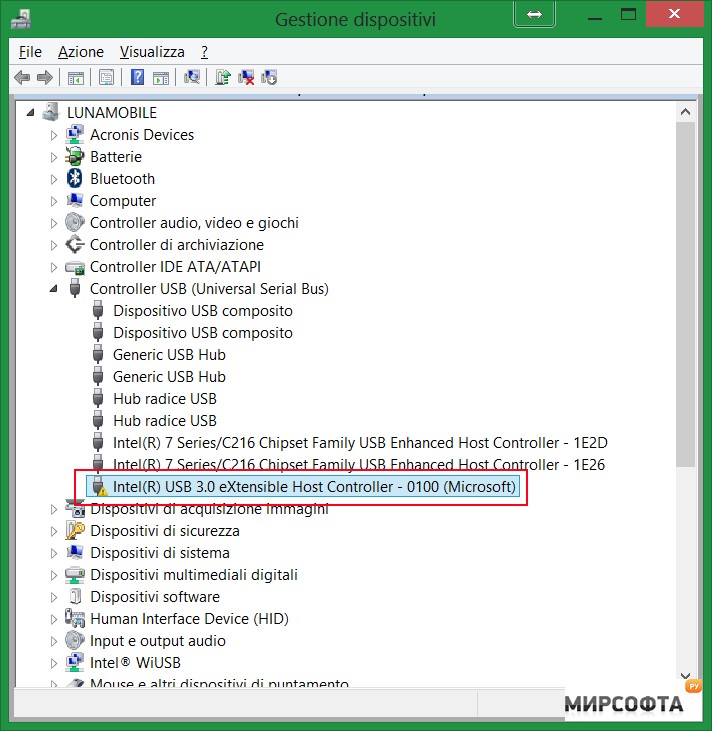Image resolution: width=712 pixels, height=731 pixels.
Task: Click the Controller USB category icon
Action: [x=75, y=289]
